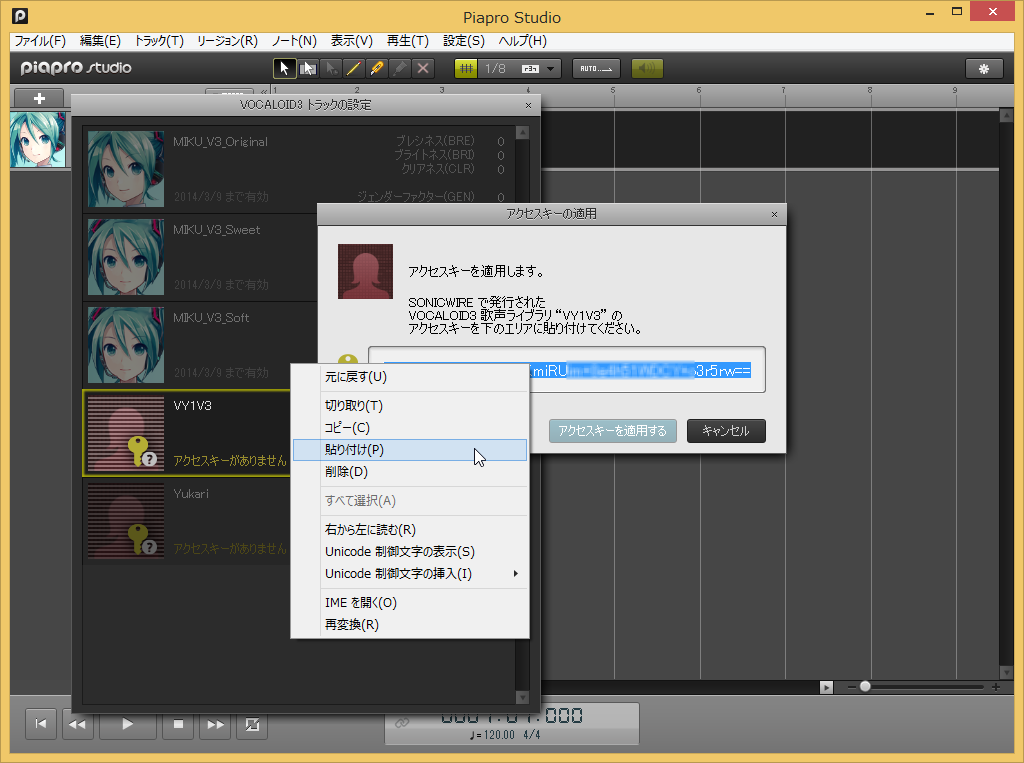Select MIKU_V3_Sweet voice bank
1024x763 pixels.
coord(200,257)
